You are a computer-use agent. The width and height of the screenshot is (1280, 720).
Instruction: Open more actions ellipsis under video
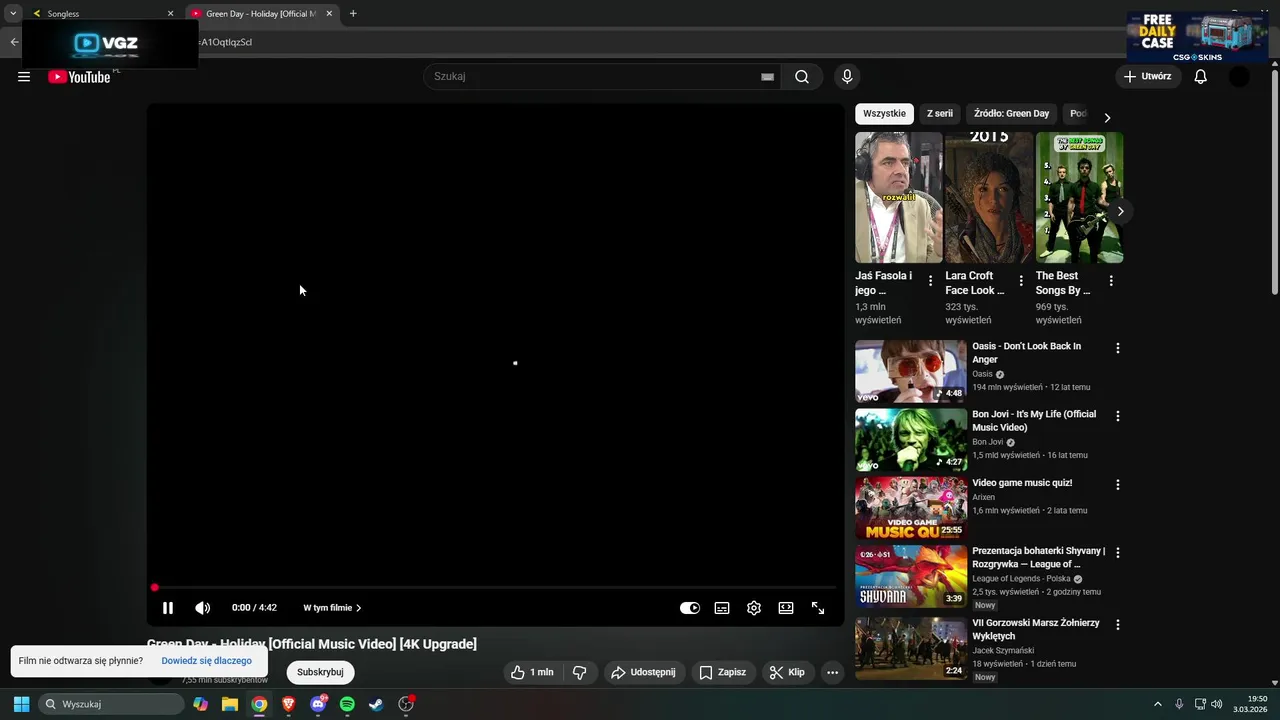[x=832, y=672]
